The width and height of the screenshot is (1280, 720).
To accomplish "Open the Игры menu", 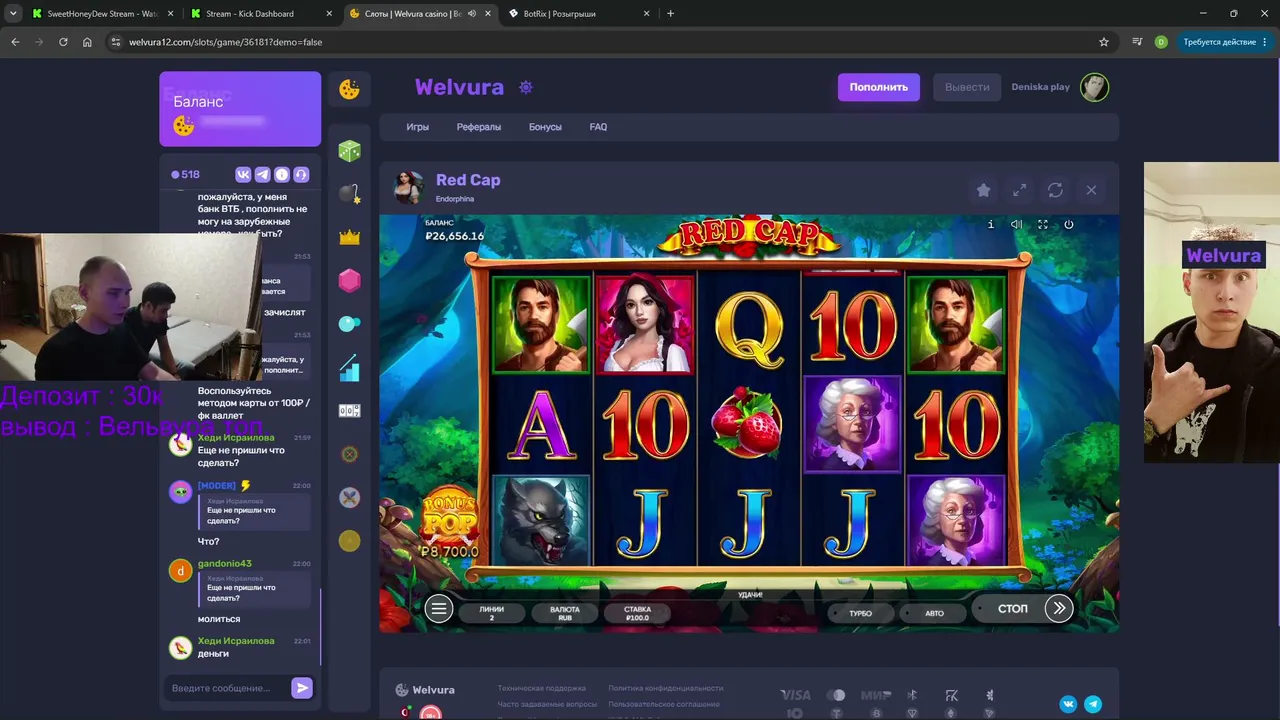I will point(418,127).
